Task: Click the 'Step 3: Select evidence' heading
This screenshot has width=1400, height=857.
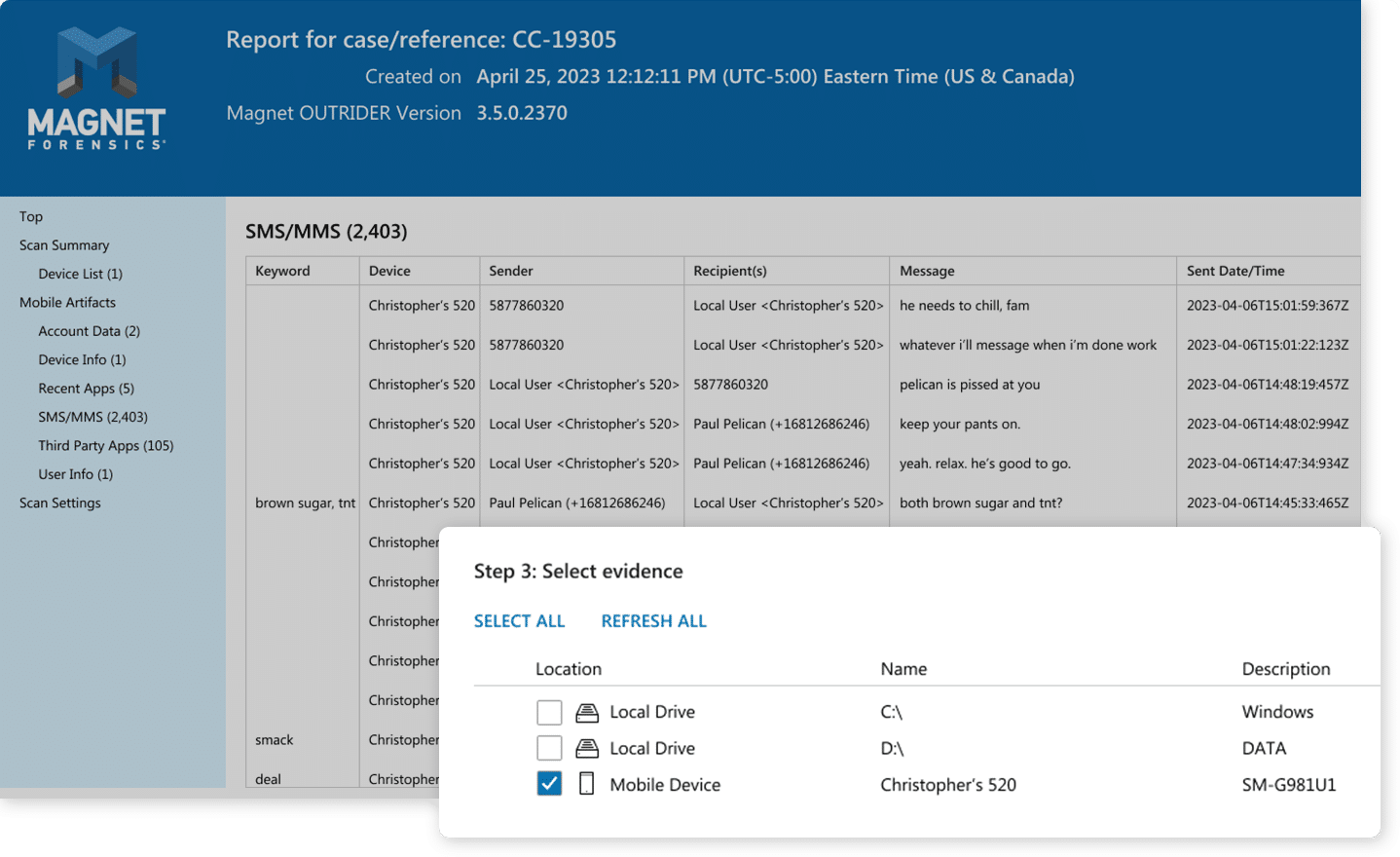Action: tap(578, 572)
